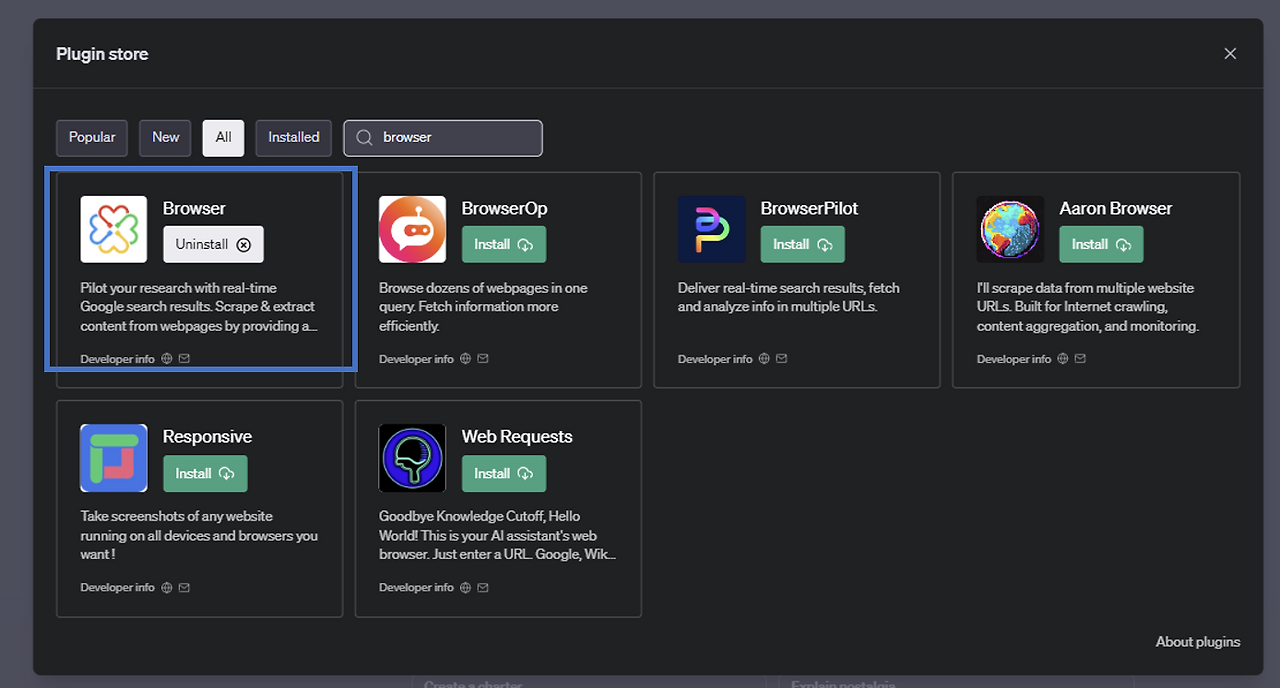Open Aaron Browser developer website globe
This screenshot has width=1280, height=688.
(1063, 359)
